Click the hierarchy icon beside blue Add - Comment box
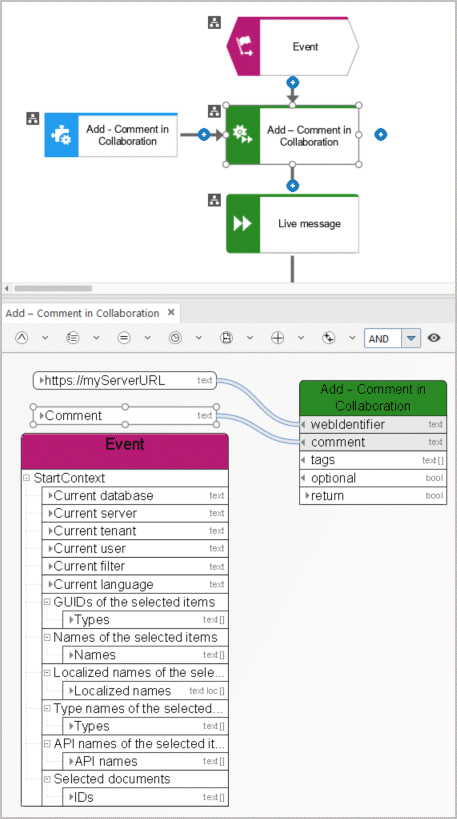This screenshot has width=457, height=819. pyautogui.click(x=32, y=119)
